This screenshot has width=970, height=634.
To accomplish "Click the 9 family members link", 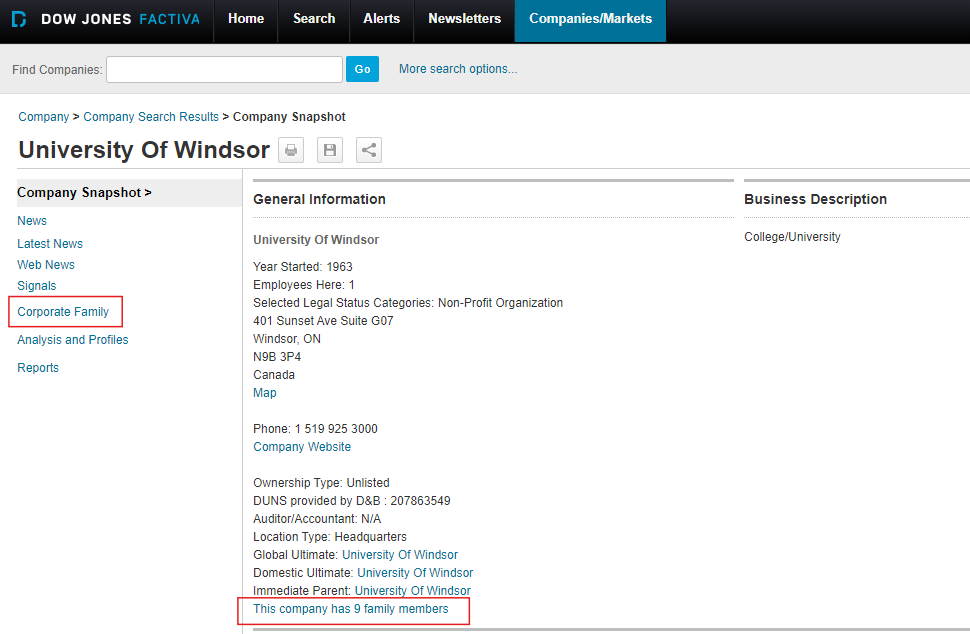I will coord(351,609).
